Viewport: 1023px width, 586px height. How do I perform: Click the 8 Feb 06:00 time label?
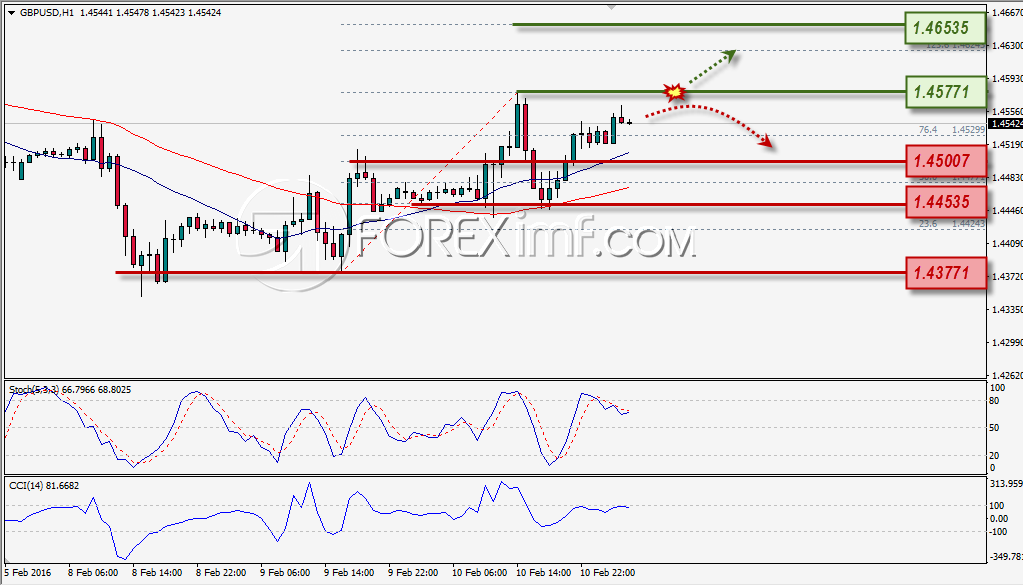click(93, 572)
